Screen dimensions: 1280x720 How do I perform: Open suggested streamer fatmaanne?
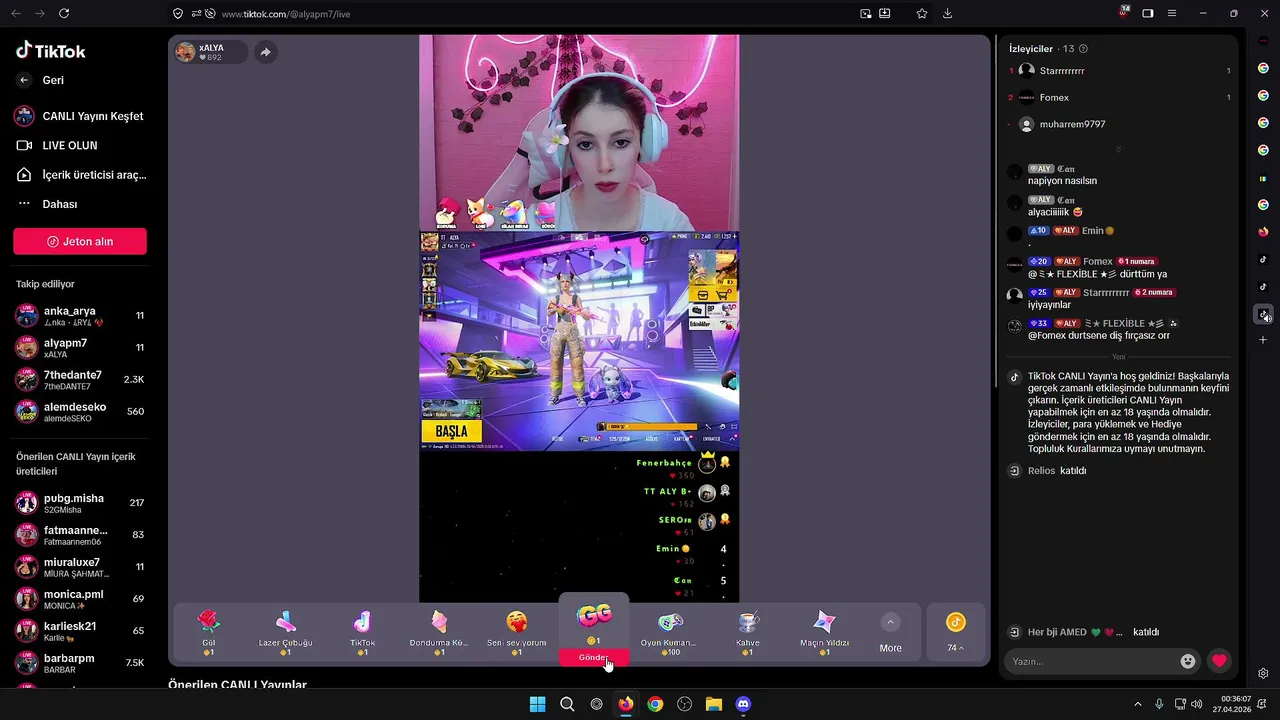pos(80,535)
